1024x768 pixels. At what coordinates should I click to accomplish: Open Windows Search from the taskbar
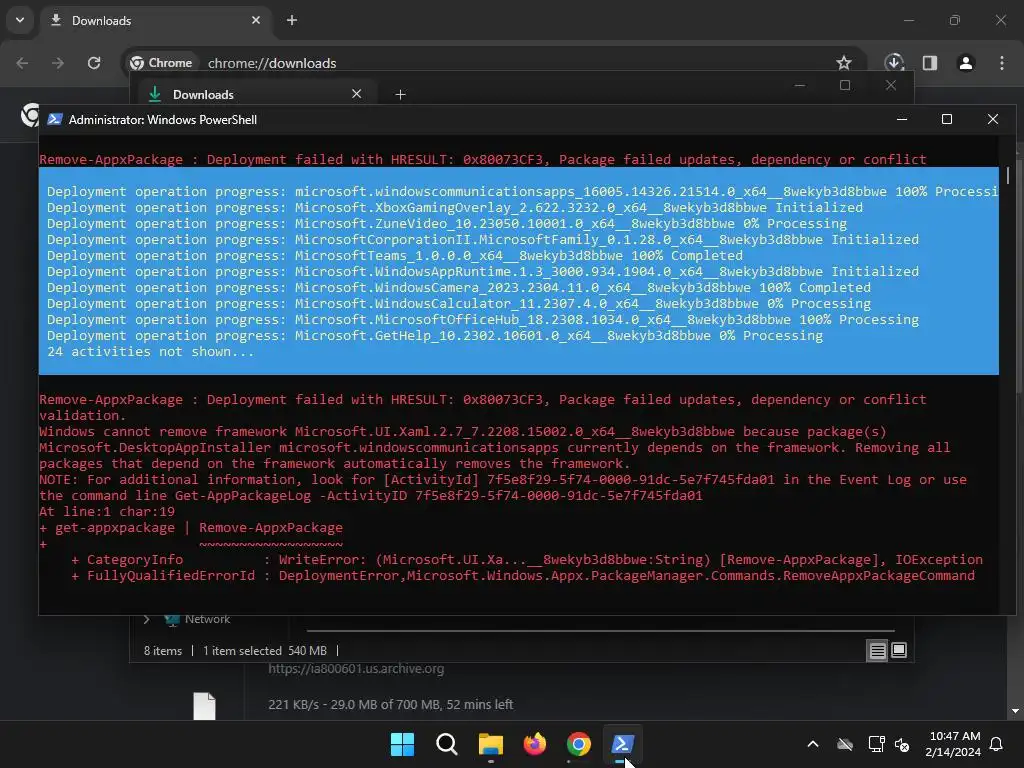pos(447,744)
